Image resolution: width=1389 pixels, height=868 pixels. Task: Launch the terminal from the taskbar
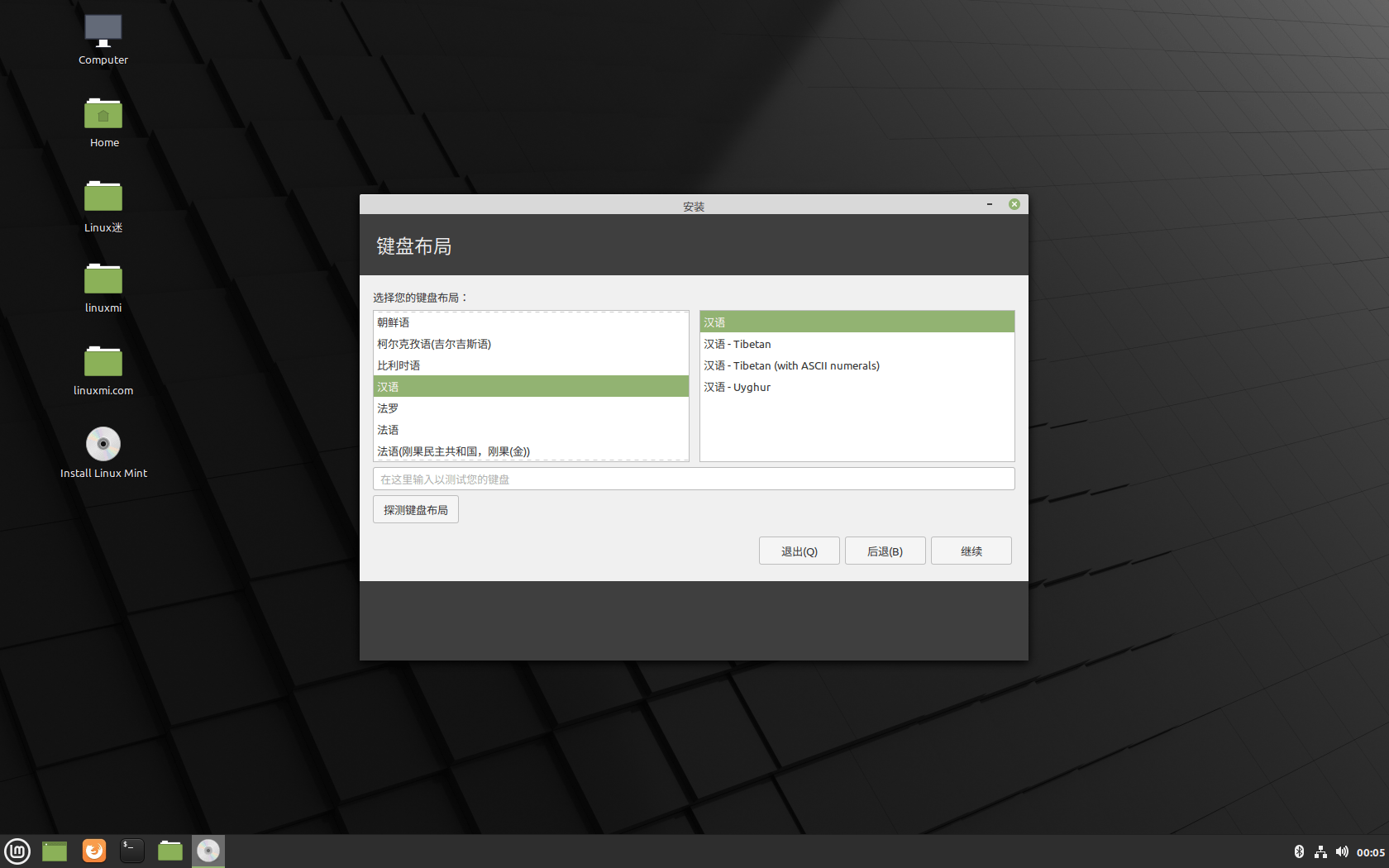click(131, 851)
